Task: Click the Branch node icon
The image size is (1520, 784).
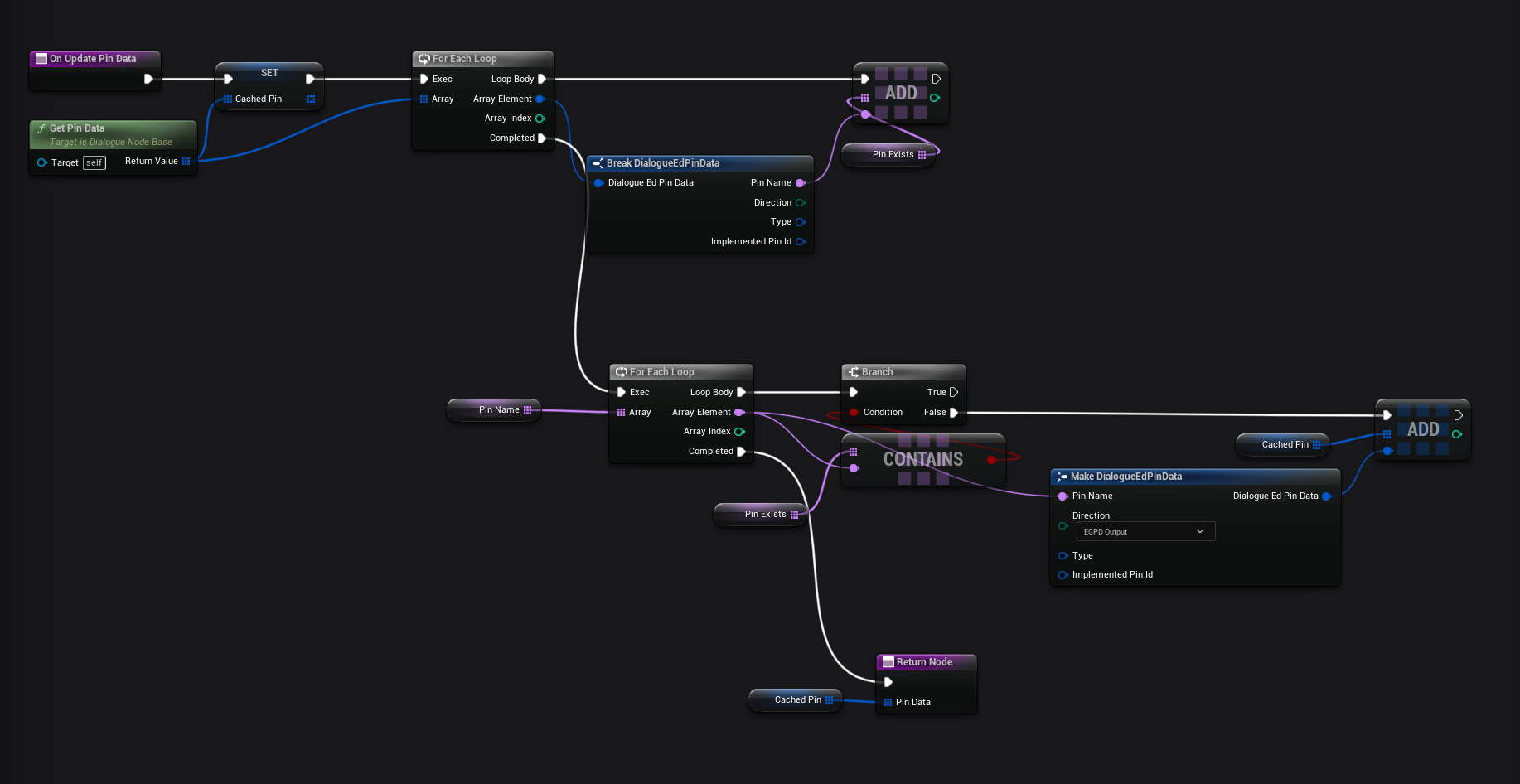Action: click(x=853, y=372)
